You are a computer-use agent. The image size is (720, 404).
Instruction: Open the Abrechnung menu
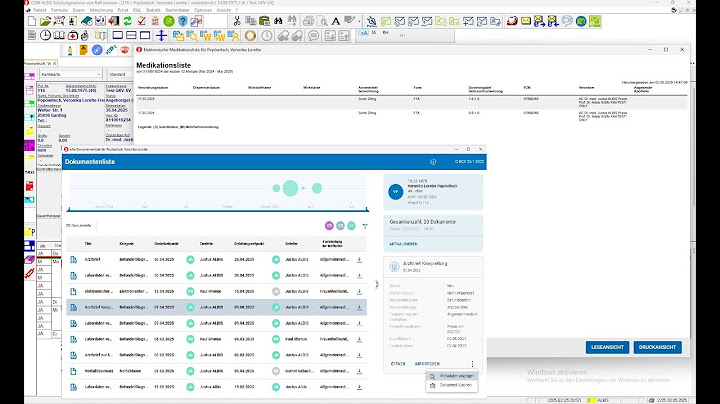(x=101, y=10)
